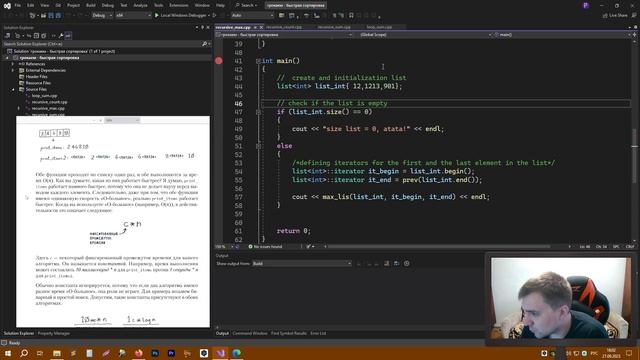This screenshot has width=640, height=360.
Task: Click the user account avatar
Action: (586, 5)
